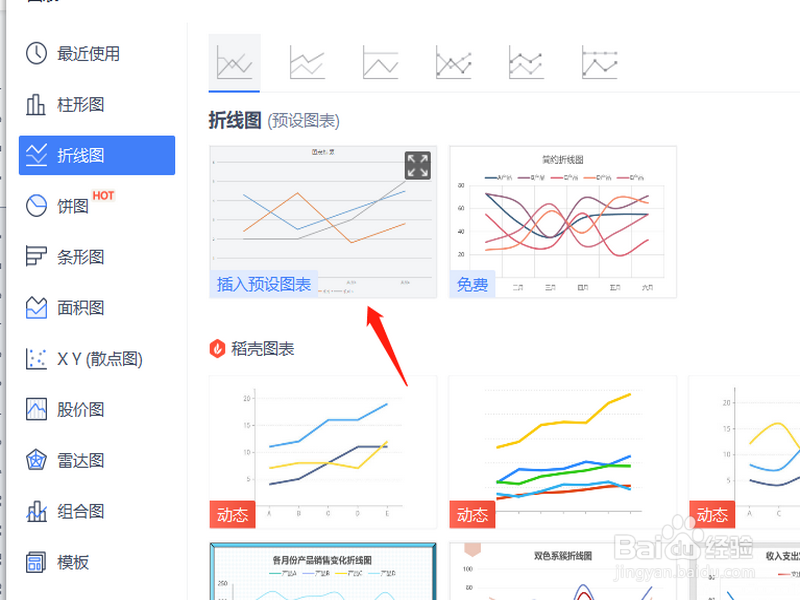Select the basic 折线图 subtype icon
Image resolution: width=800 pixels, height=600 pixels.
point(233,61)
